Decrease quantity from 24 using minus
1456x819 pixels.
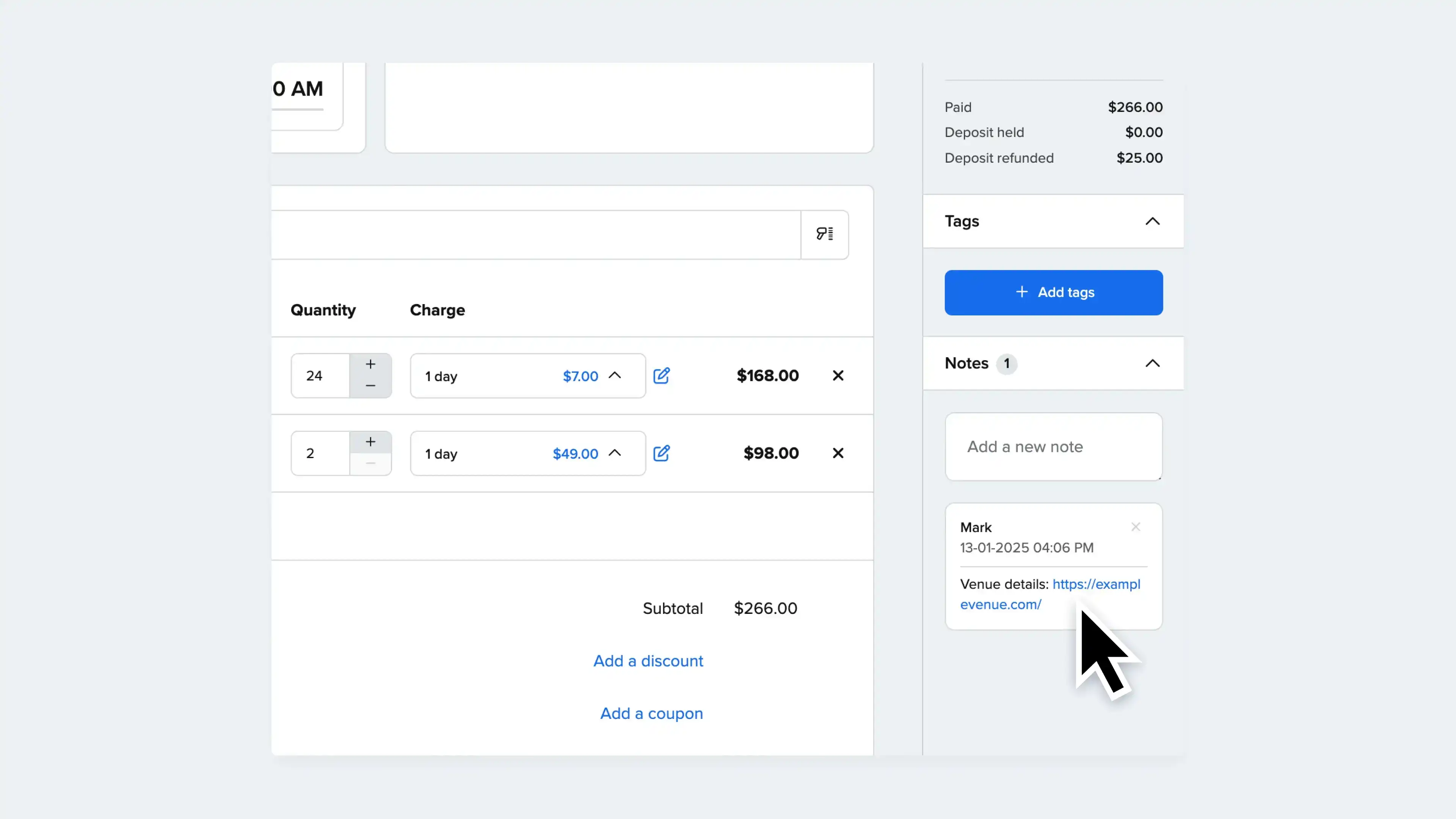point(371,387)
